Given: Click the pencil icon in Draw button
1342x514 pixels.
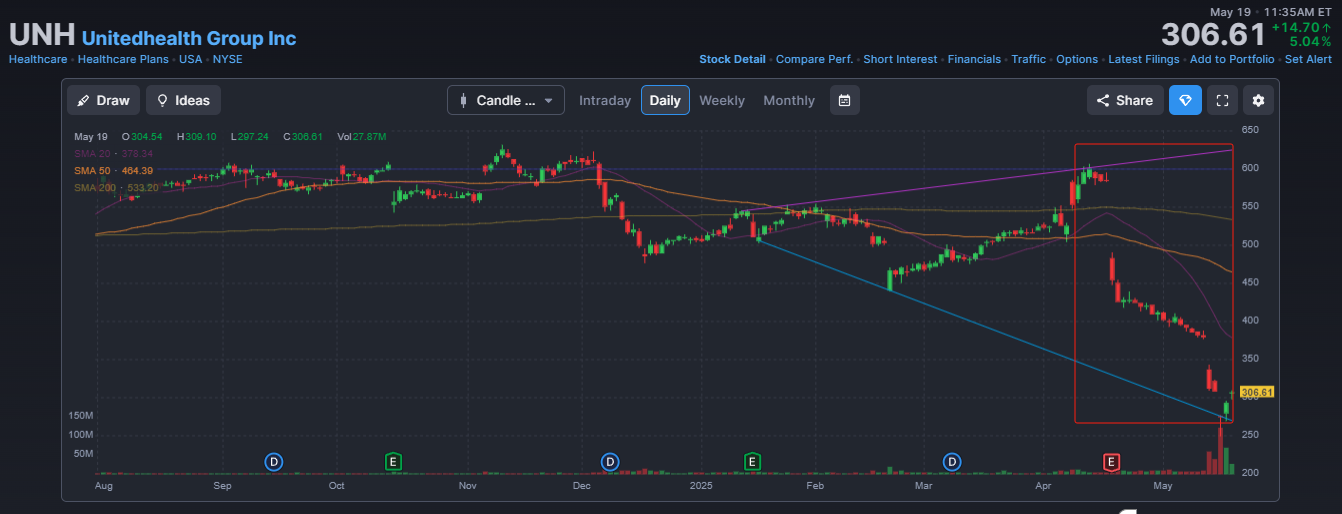Looking at the screenshot, I should tap(83, 100).
